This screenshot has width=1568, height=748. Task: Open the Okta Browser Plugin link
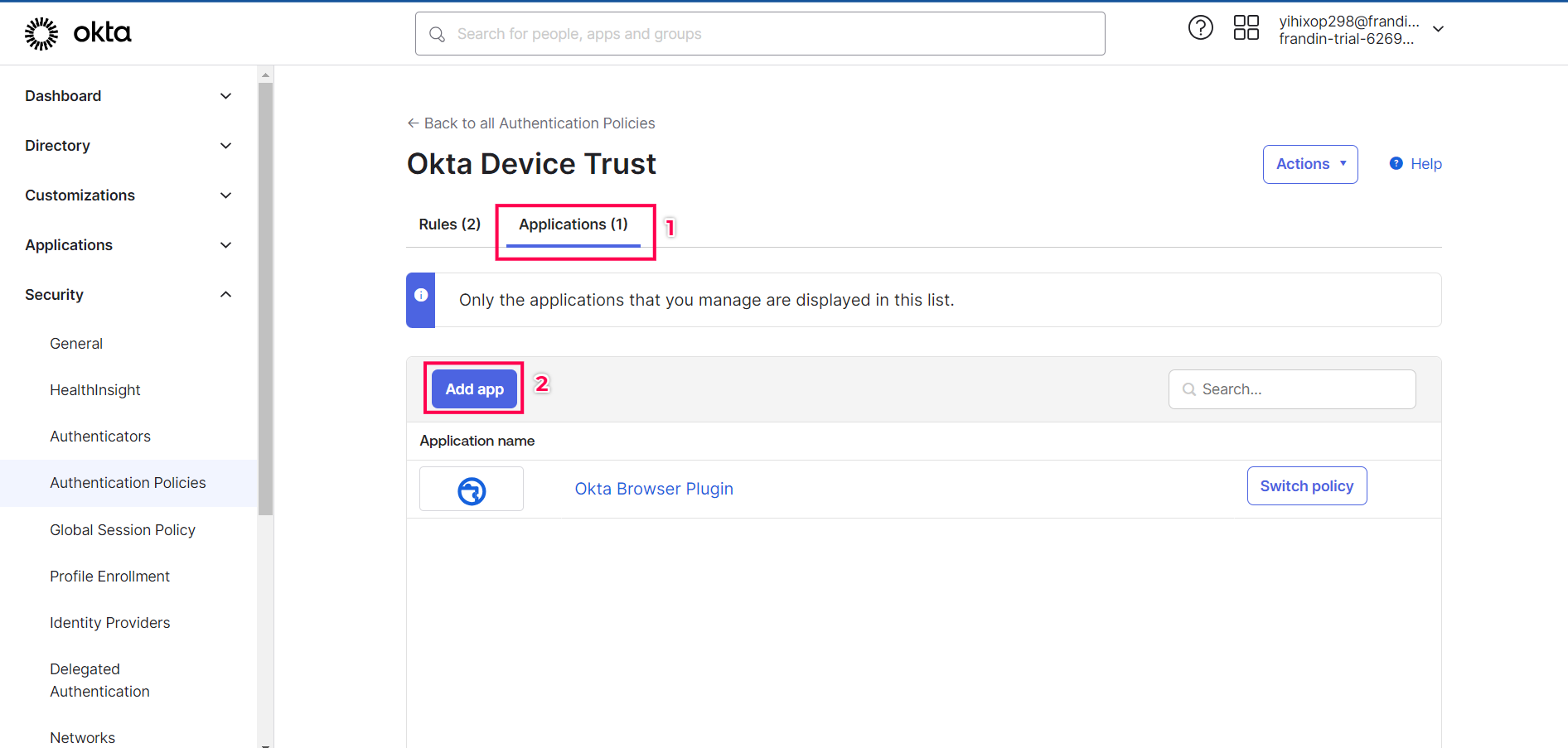pos(653,489)
